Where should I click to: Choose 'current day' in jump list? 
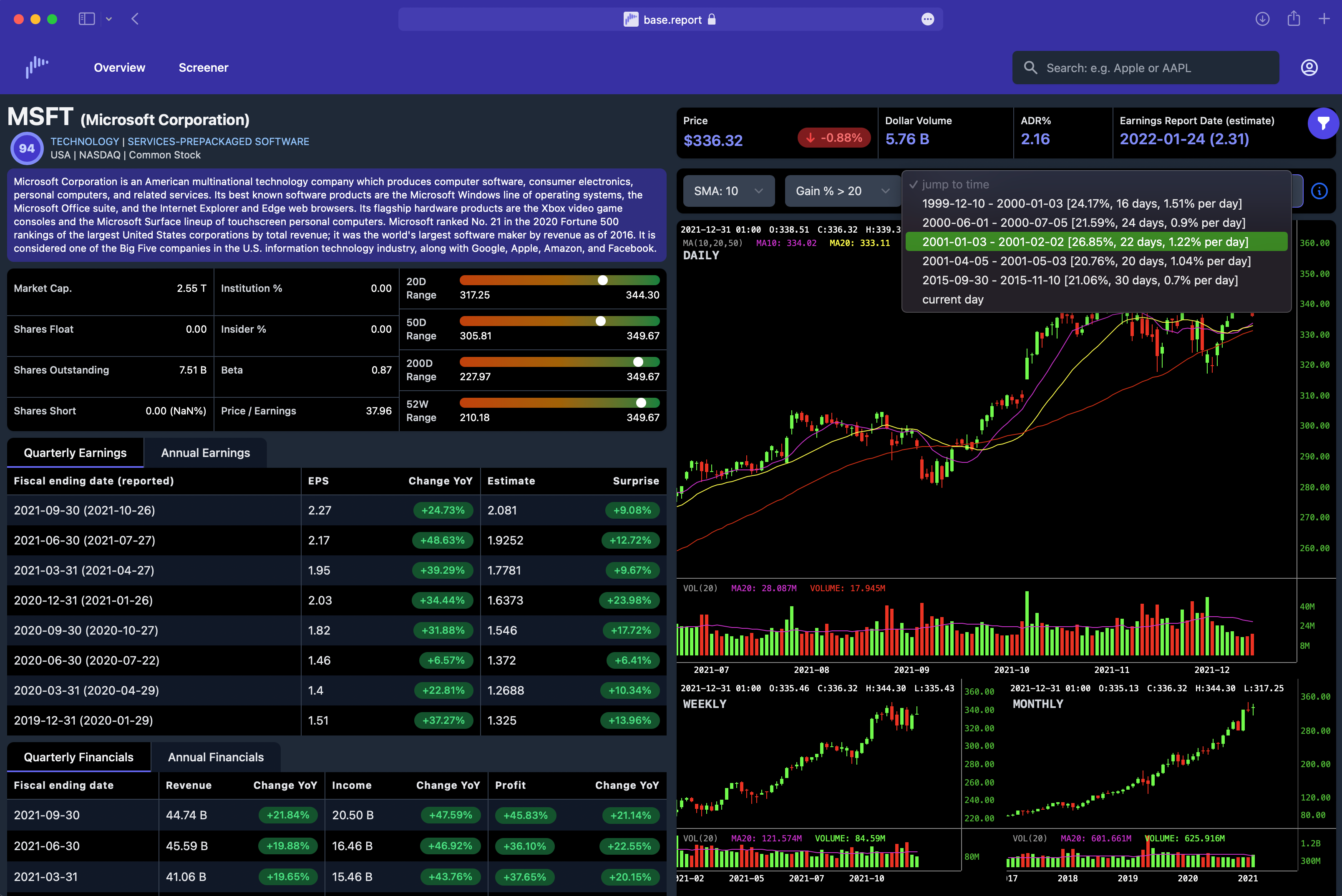click(952, 299)
